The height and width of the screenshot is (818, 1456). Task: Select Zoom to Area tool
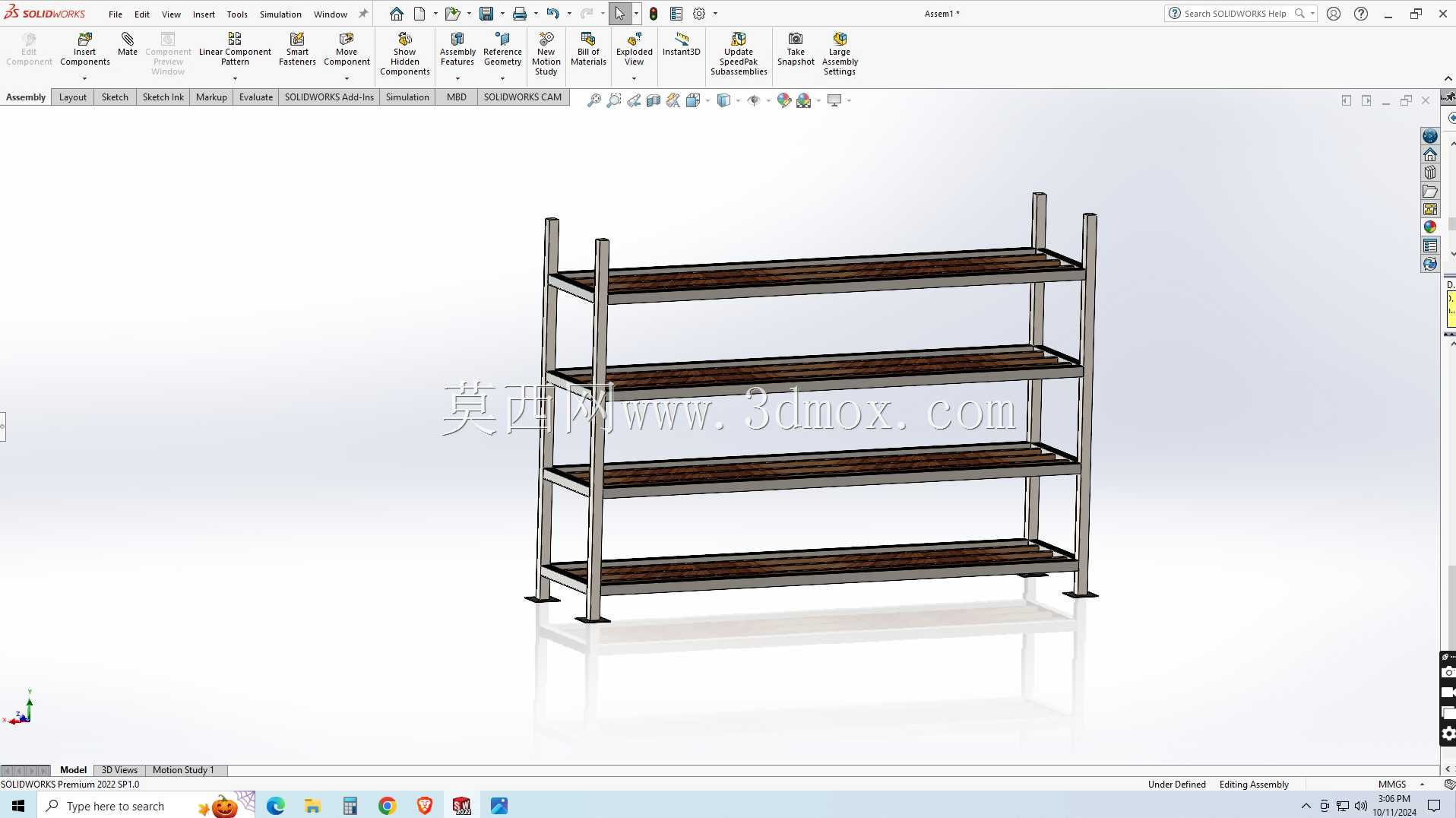click(614, 100)
